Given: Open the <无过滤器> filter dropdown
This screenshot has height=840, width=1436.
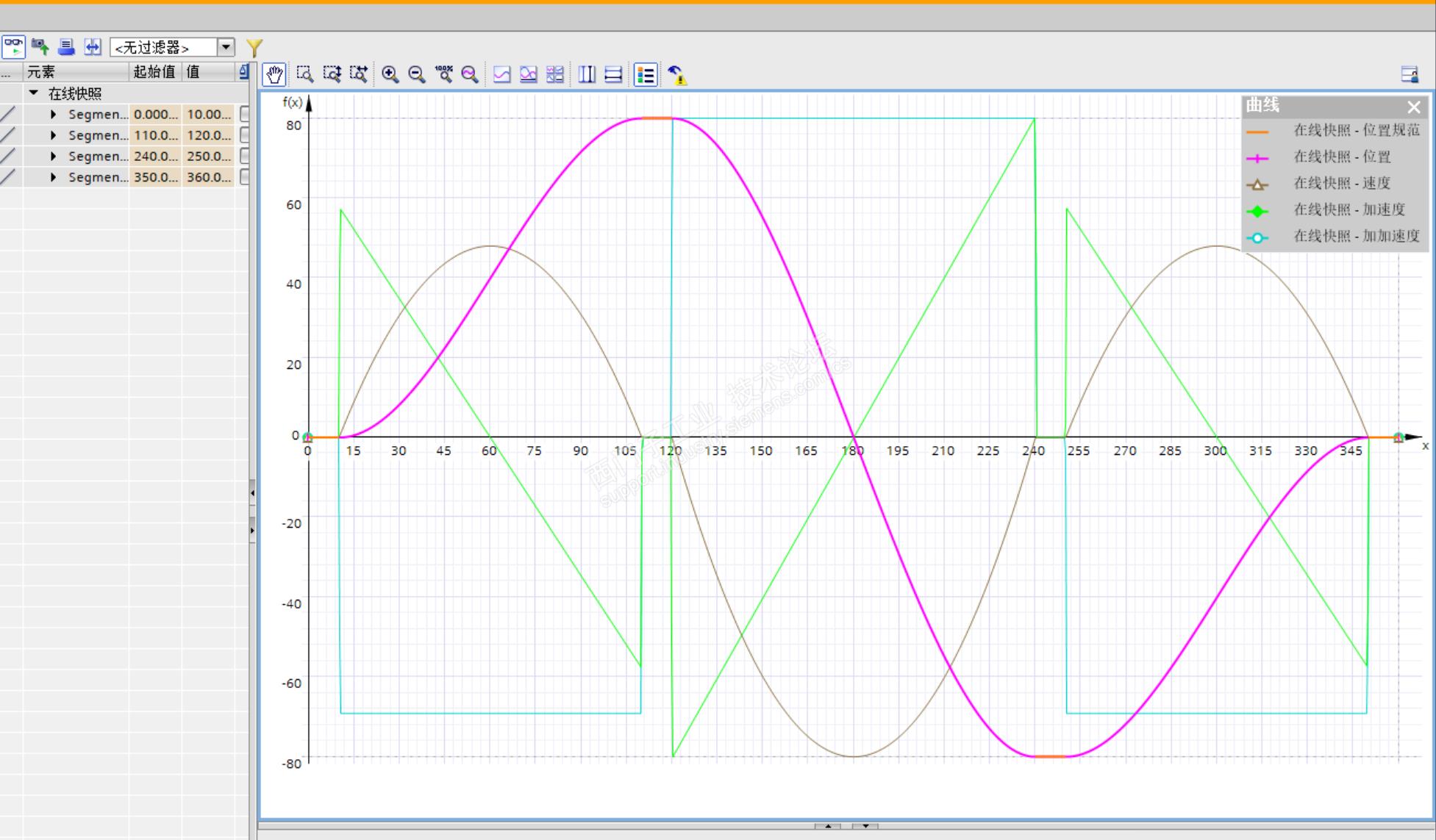Looking at the screenshot, I should pyautogui.click(x=226, y=47).
